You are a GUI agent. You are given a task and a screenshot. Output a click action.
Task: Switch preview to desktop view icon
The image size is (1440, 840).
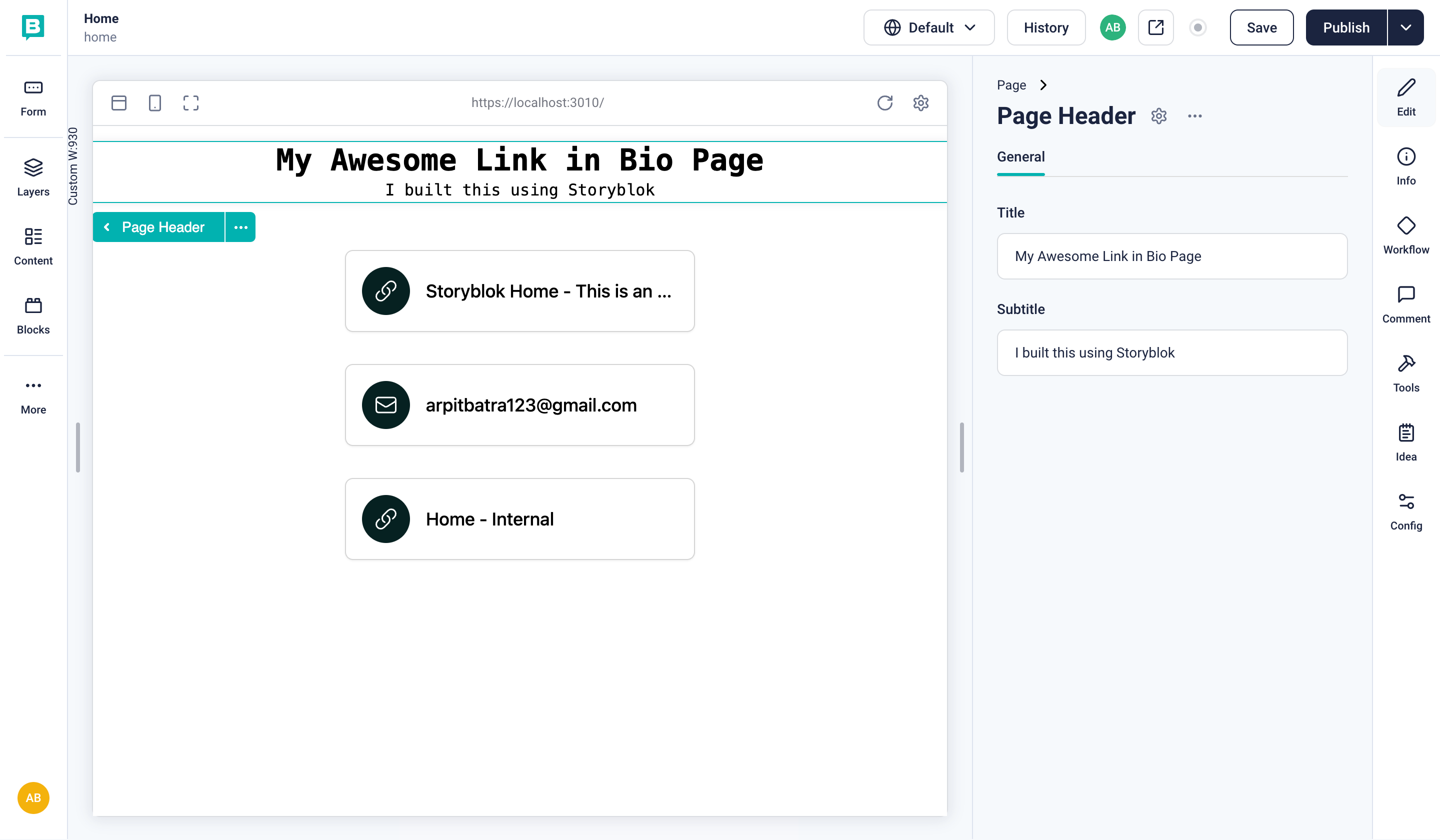119,103
